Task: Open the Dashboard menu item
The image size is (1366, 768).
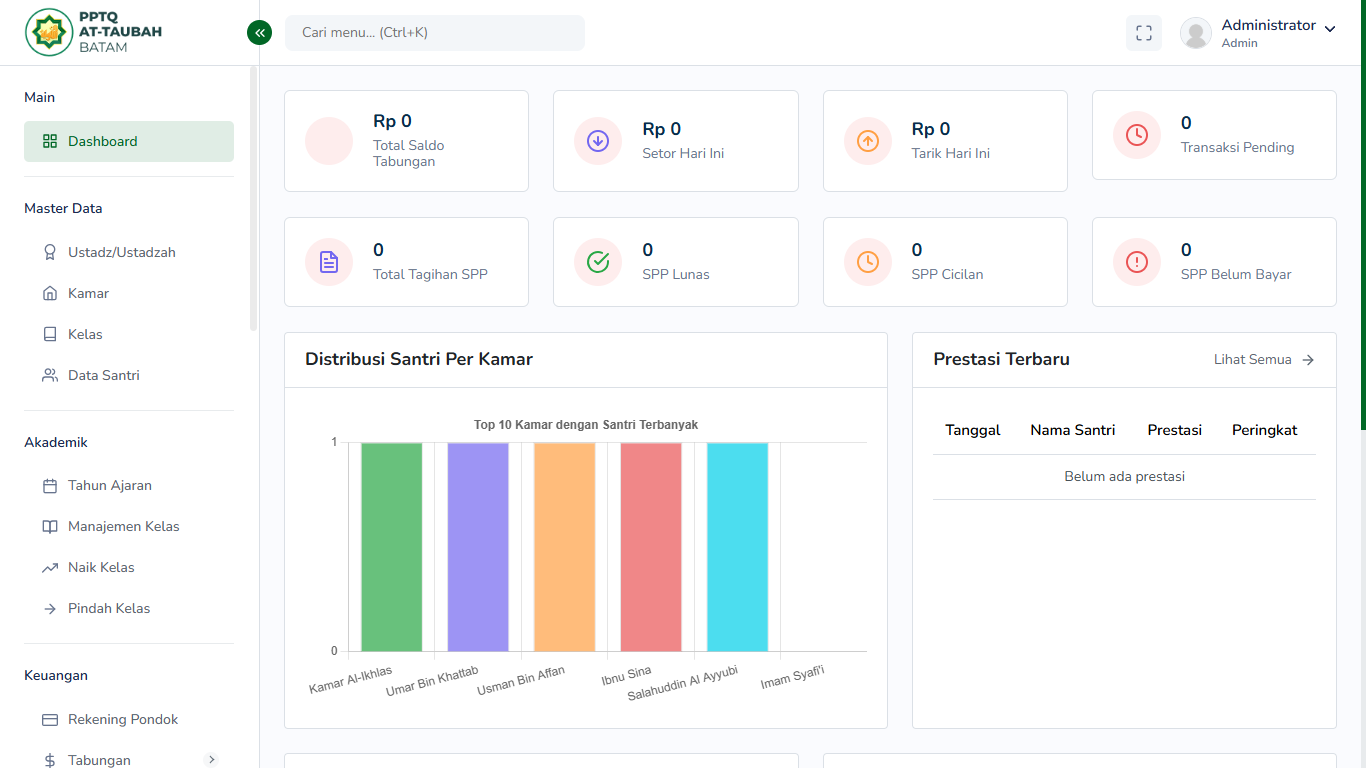Action: click(x=129, y=141)
